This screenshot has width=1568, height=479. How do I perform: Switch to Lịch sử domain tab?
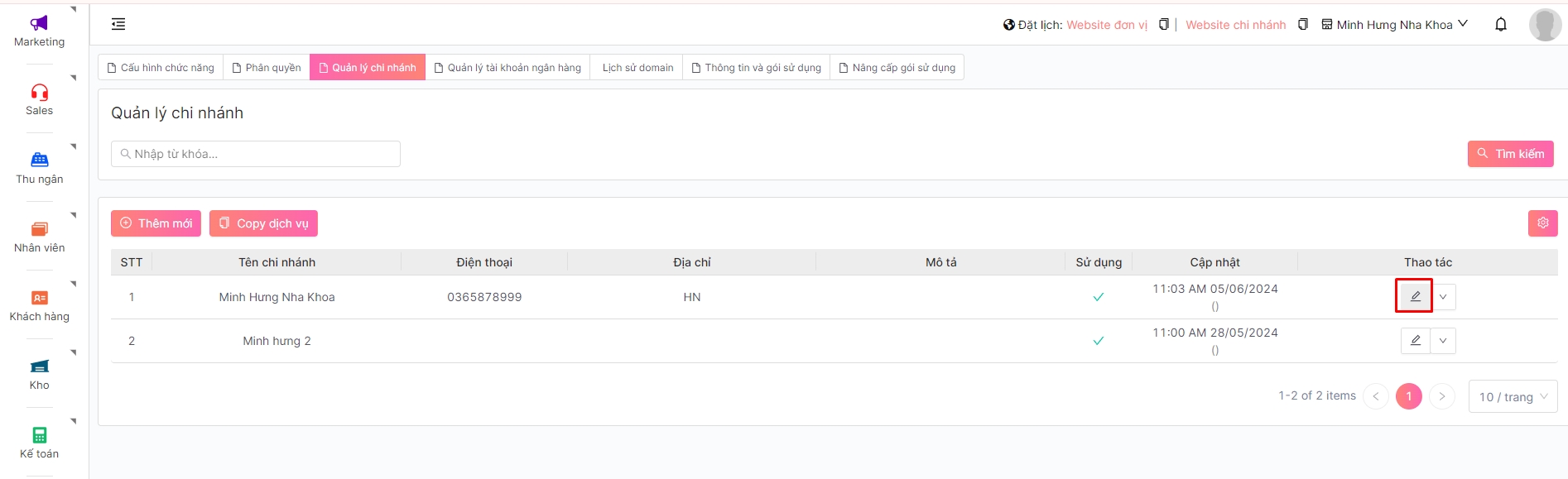point(637,67)
